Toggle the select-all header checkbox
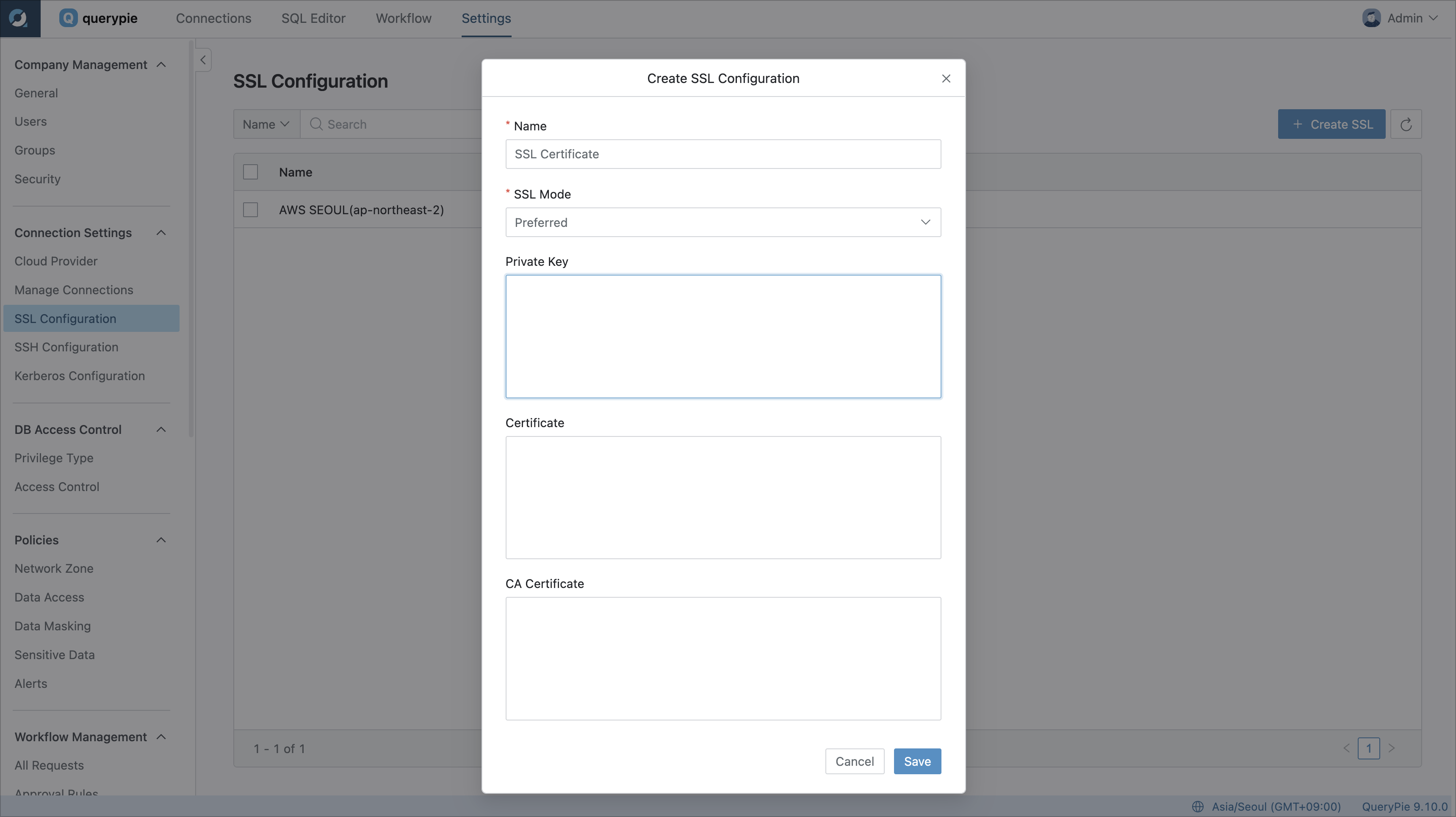Screen dimensions: 1456x817 point(250,172)
